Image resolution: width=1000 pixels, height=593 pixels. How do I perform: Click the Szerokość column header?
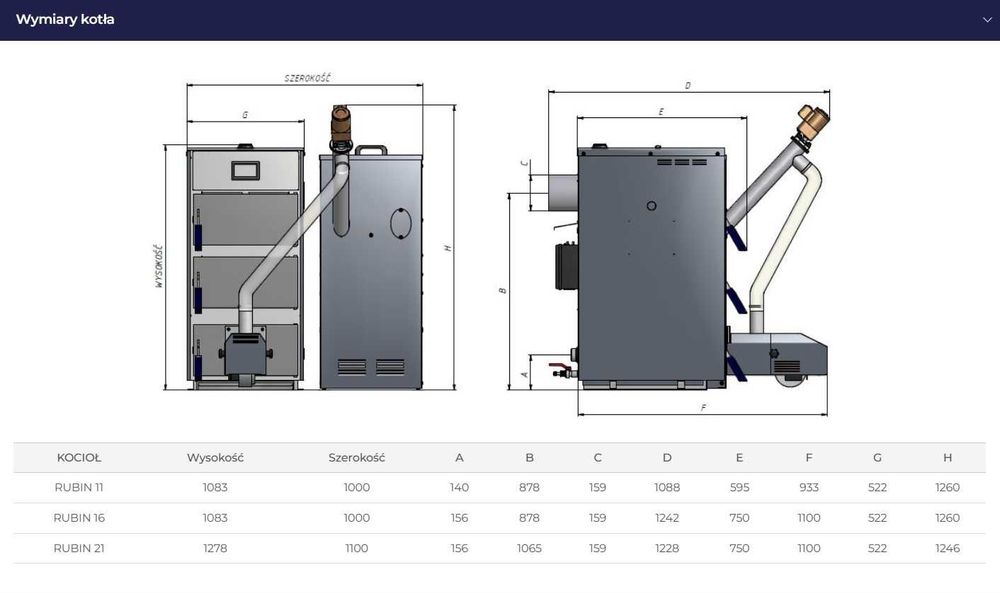click(357, 458)
